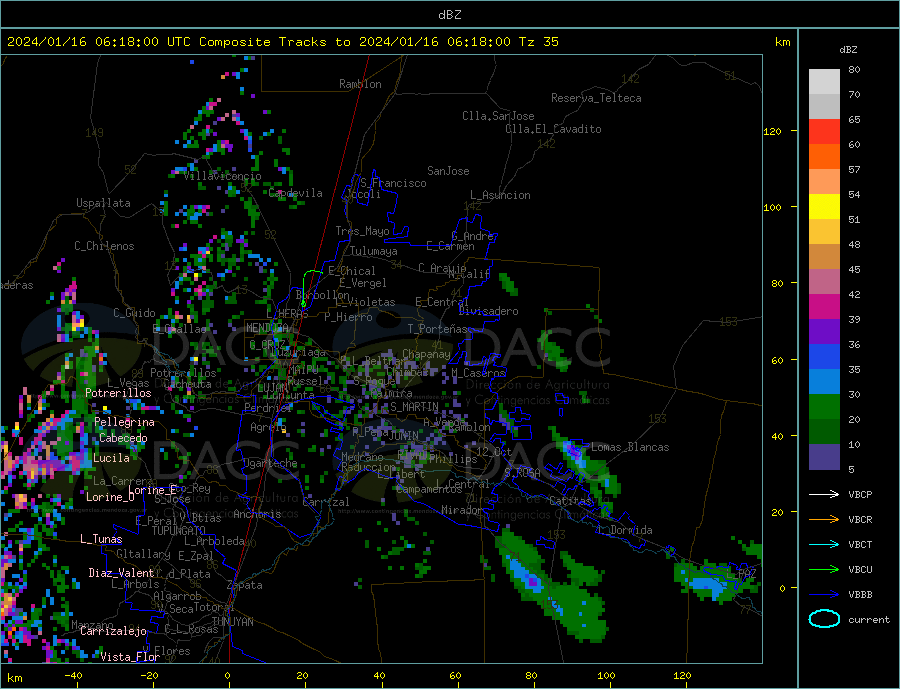Image resolution: width=900 pixels, height=689 pixels.
Task: Click the 'Vista_Flor' map label
Action: click(130, 657)
